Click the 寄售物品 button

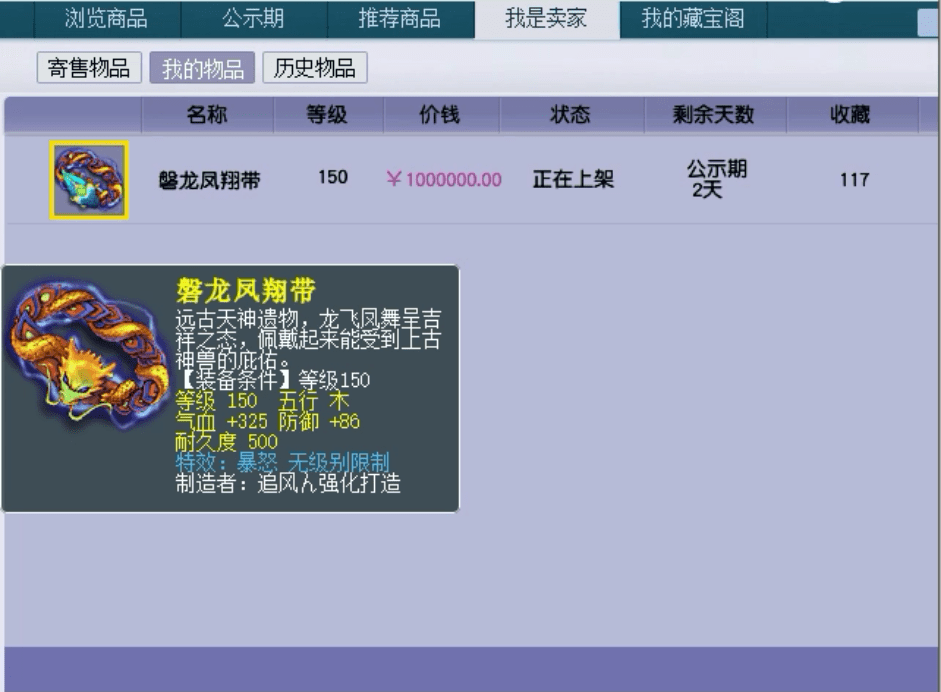90,68
